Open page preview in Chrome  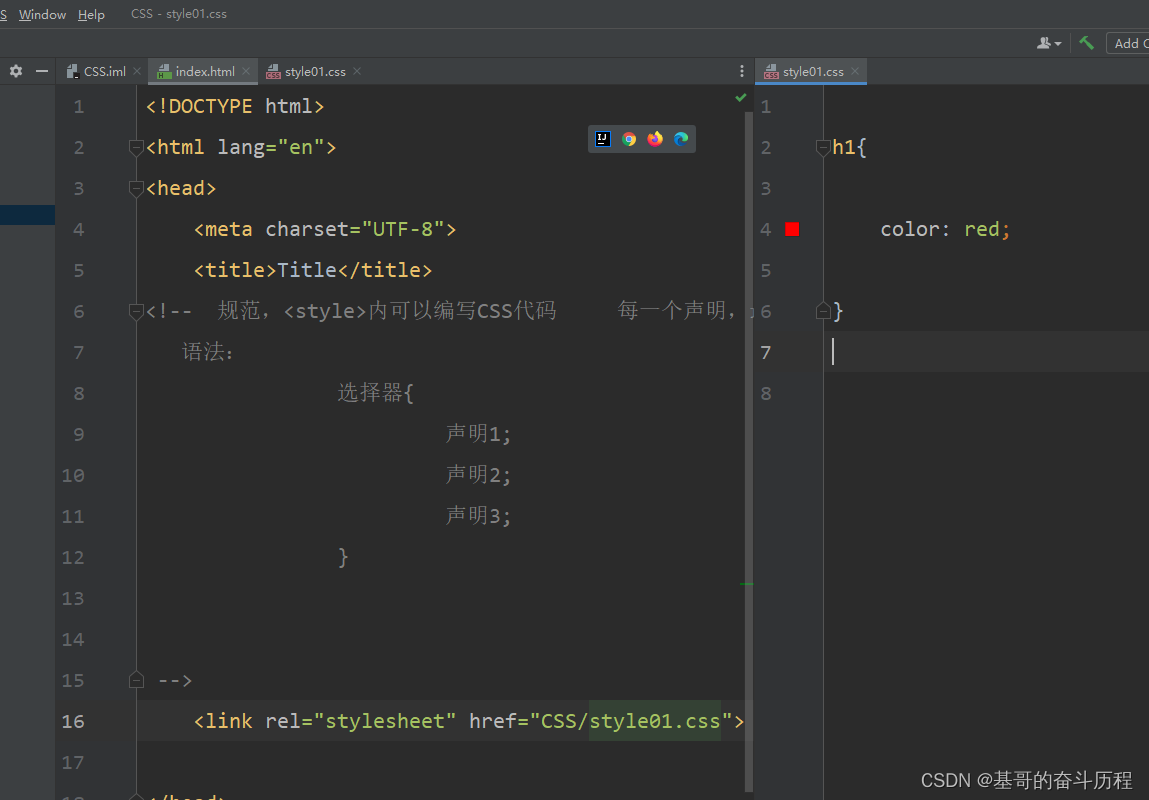click(629, 139)
